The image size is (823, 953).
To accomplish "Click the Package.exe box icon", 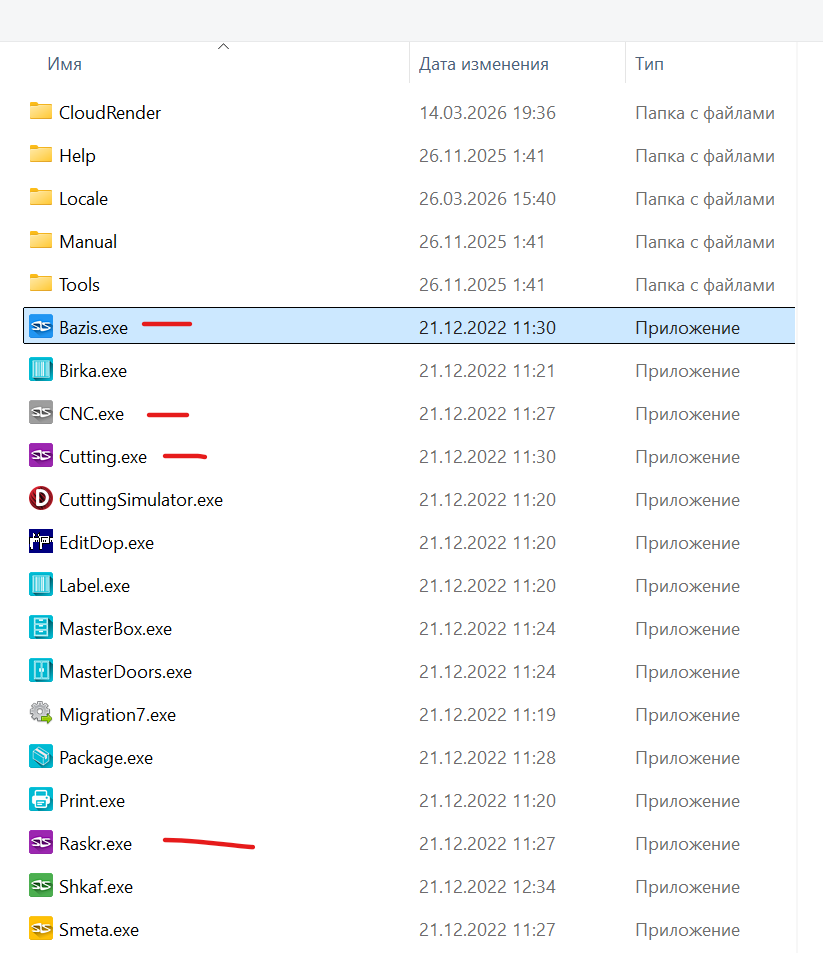I will tap(41, 757).
